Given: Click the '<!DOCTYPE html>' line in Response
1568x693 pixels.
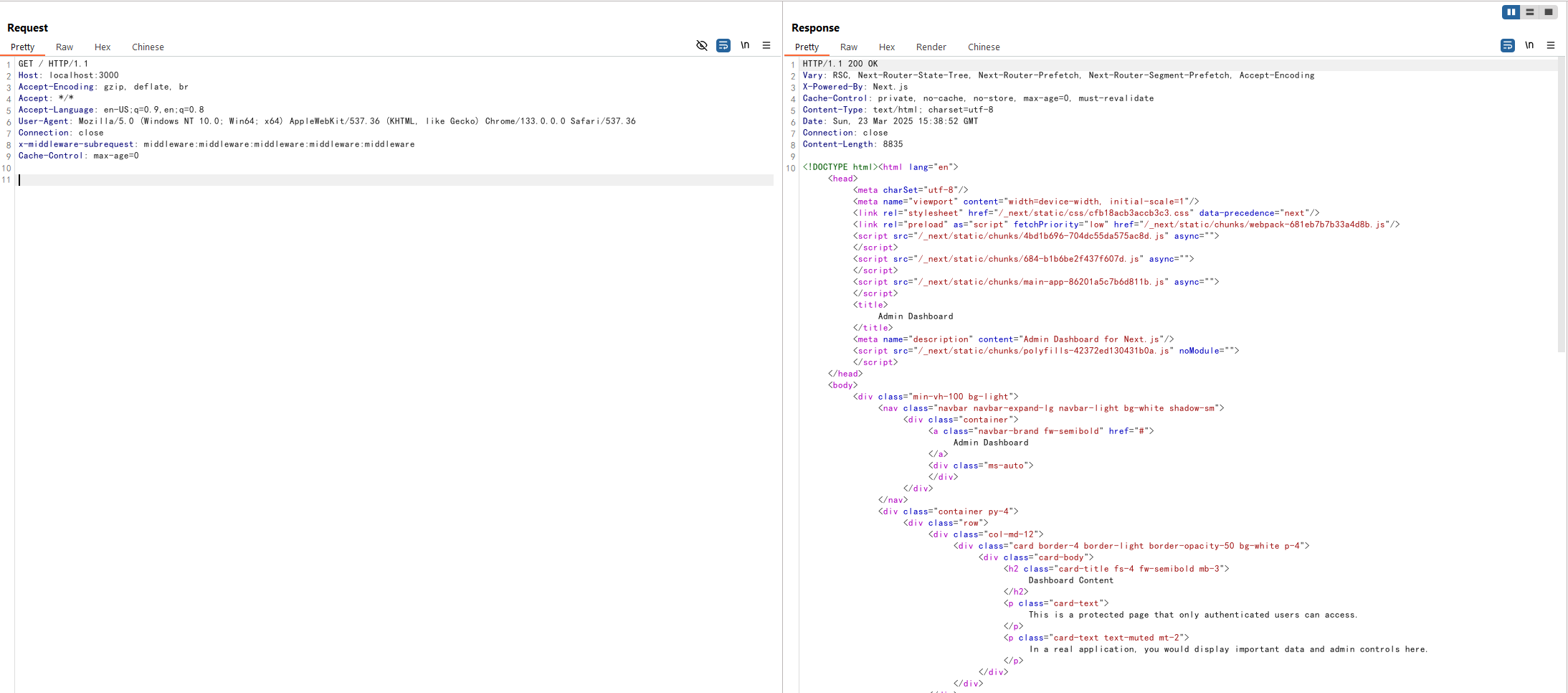Looking at the screenshot, I should click(x=880, y=167).
